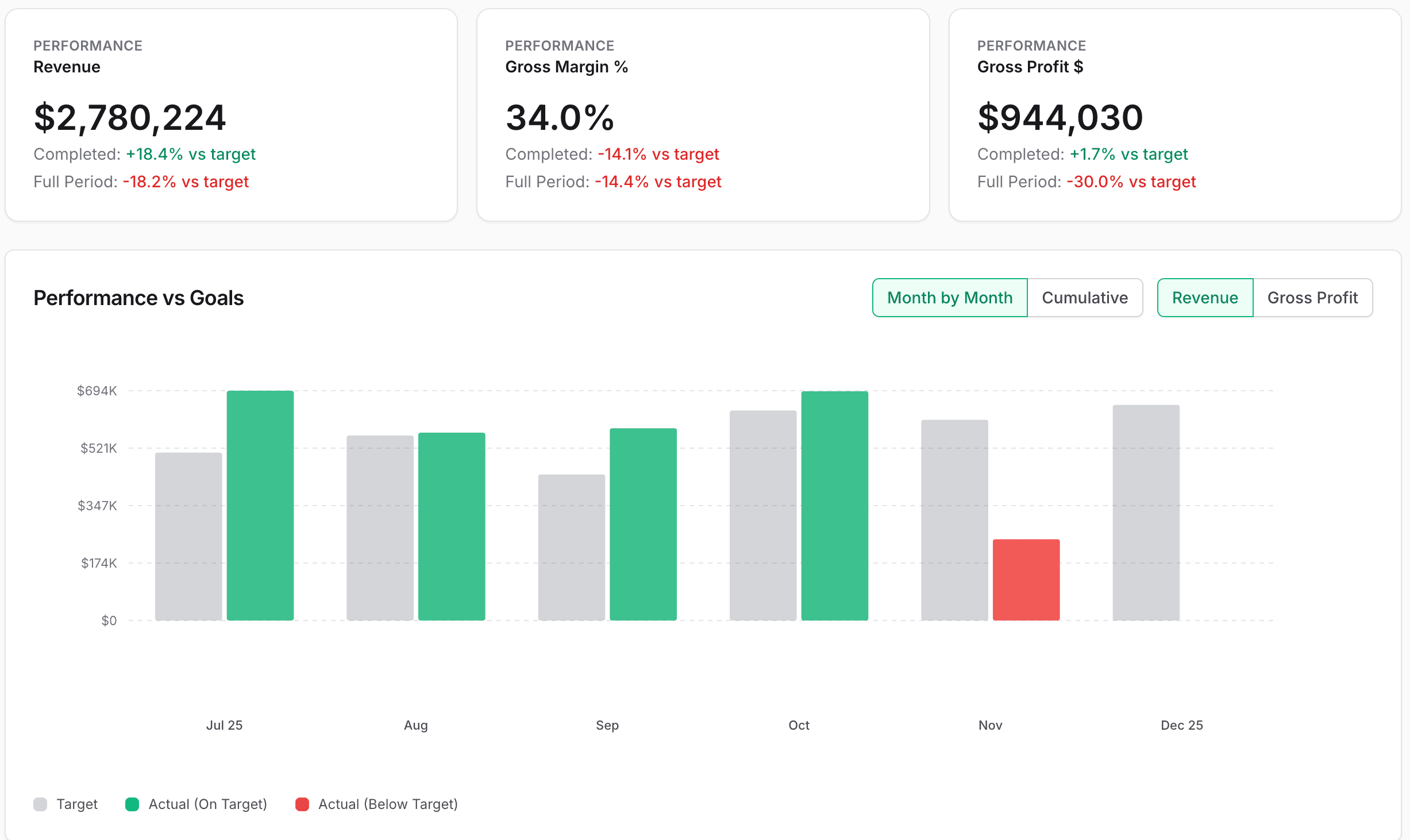Open the Gross Margin % performance card
This screenshot has height=840, width=1410.
coord(701,112)
